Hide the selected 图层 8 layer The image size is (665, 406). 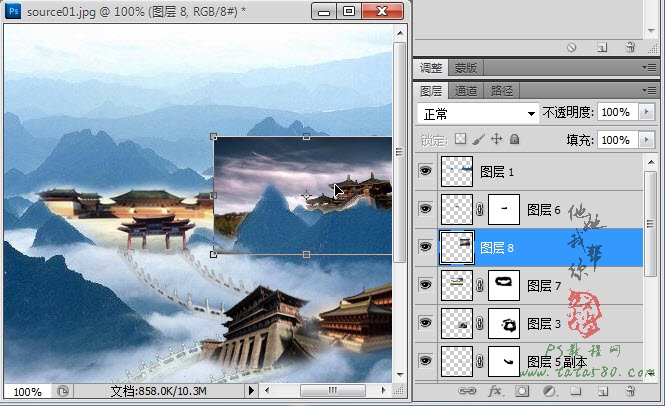click(x=425, y=247)
